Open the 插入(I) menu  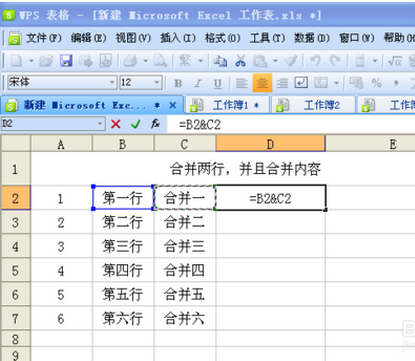click(x=178, y=38)
